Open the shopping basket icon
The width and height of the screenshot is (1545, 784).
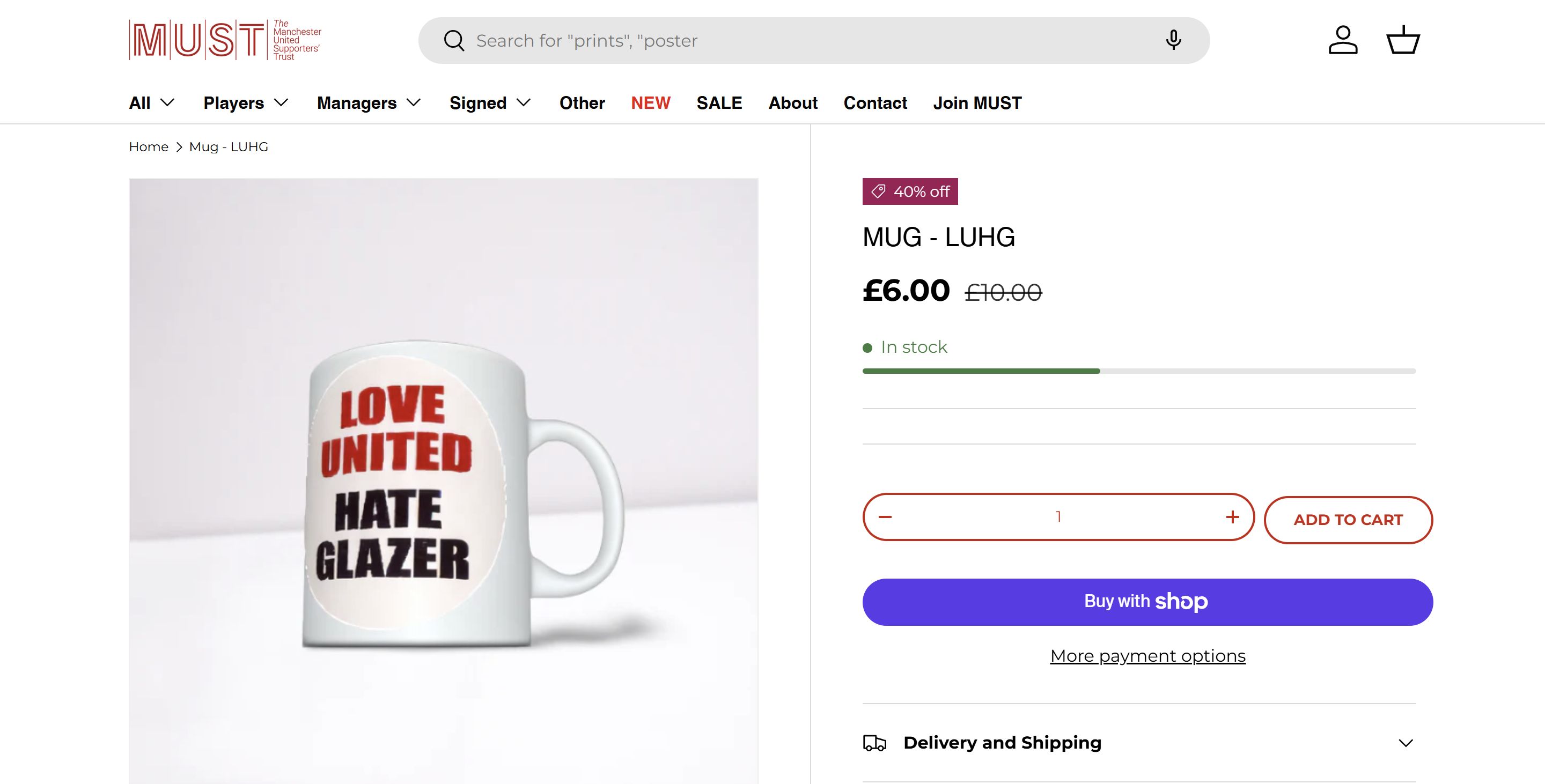[1403, 40]
